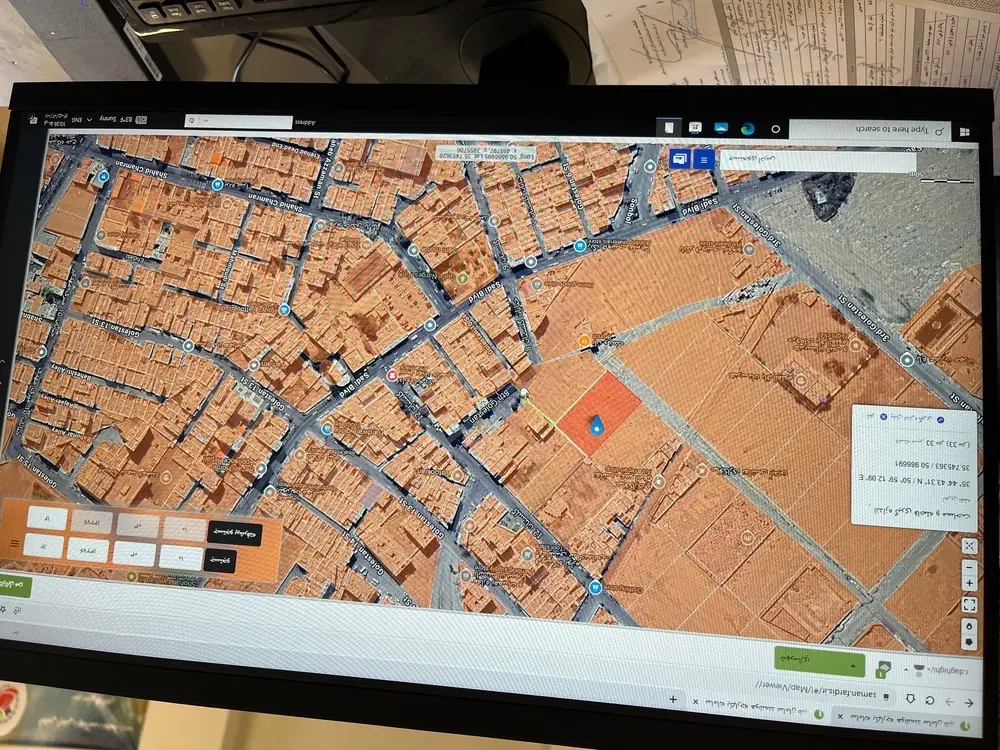The height and width of the screenshot is (750, 1000).
Task: Toggle the three-line handle on the orange panel
Action: (14, 543)
